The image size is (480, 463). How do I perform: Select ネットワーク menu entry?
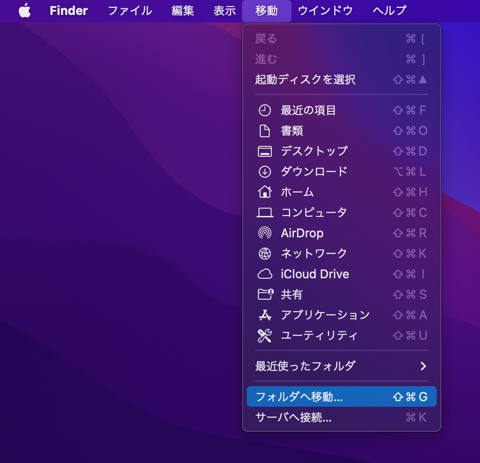coord(342,254)
